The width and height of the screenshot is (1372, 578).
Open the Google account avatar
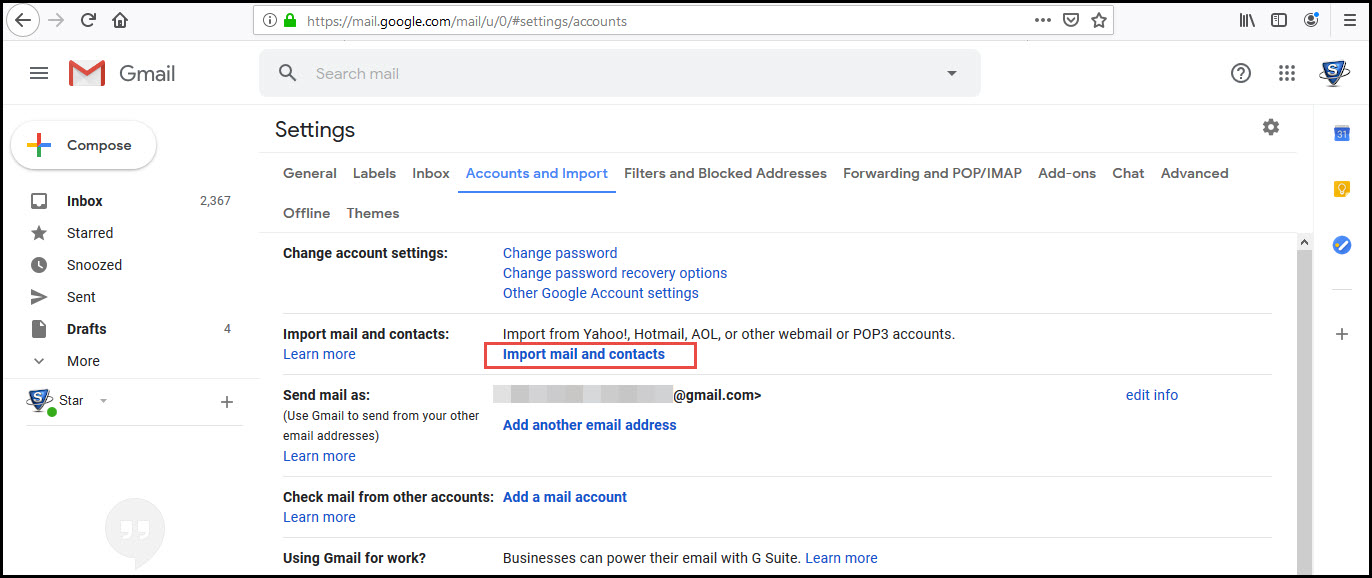pos(1335,73)
